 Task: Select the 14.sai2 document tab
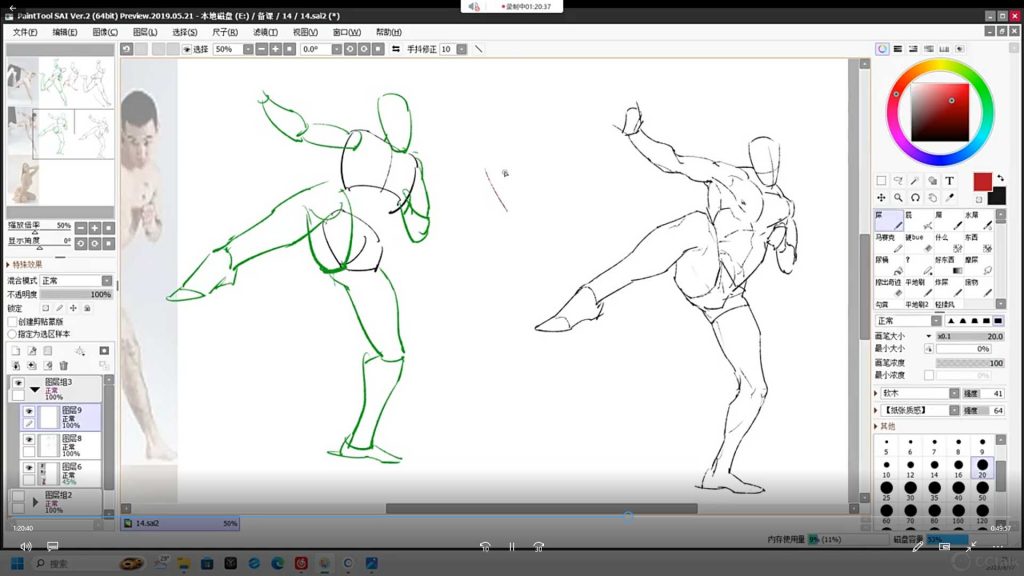pos(150,523)
